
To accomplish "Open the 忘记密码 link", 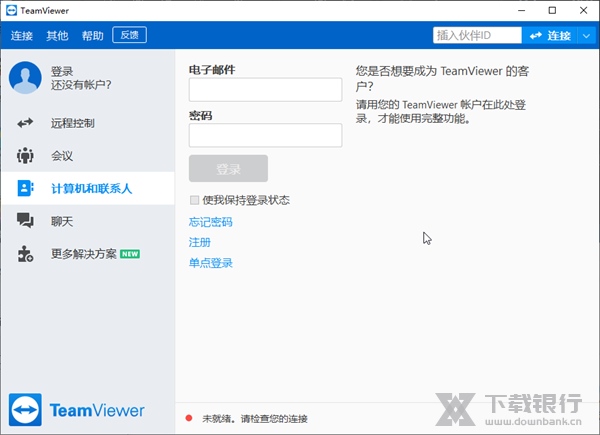I will (210, 222).
